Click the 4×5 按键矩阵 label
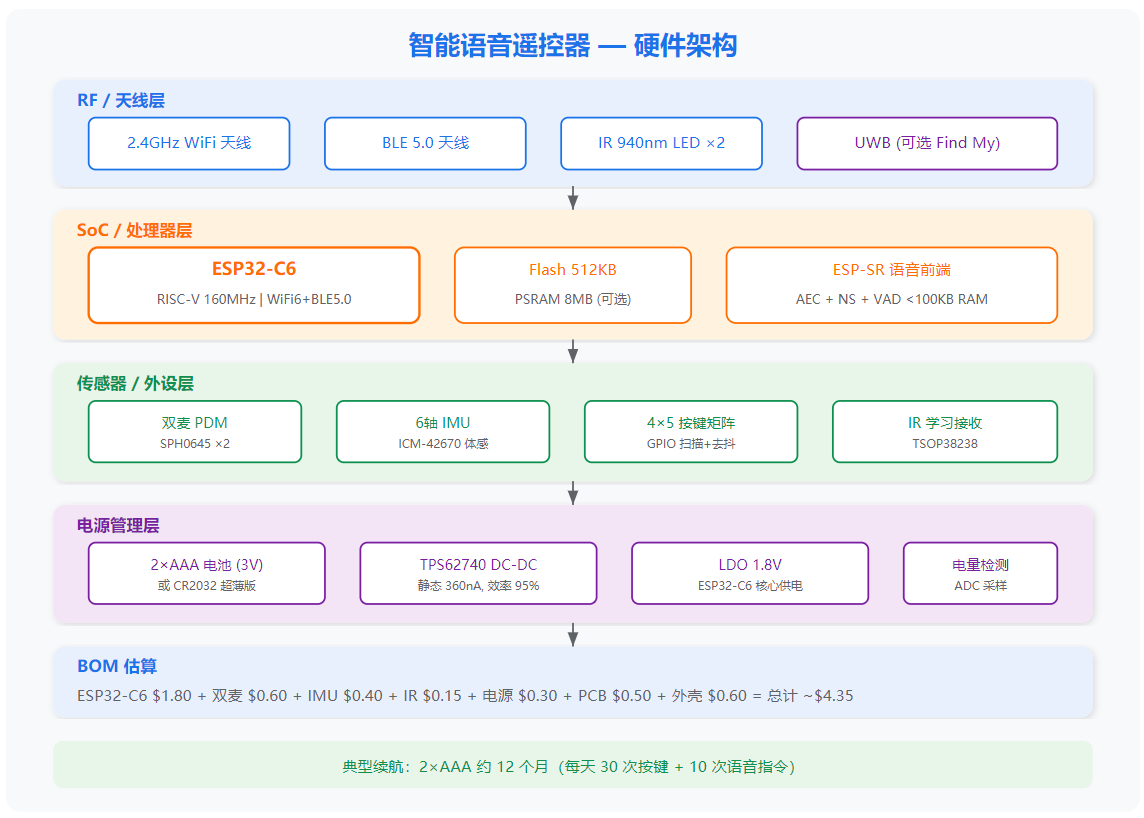This screenshot has height=818, width=1144. (x=691, y=422)
